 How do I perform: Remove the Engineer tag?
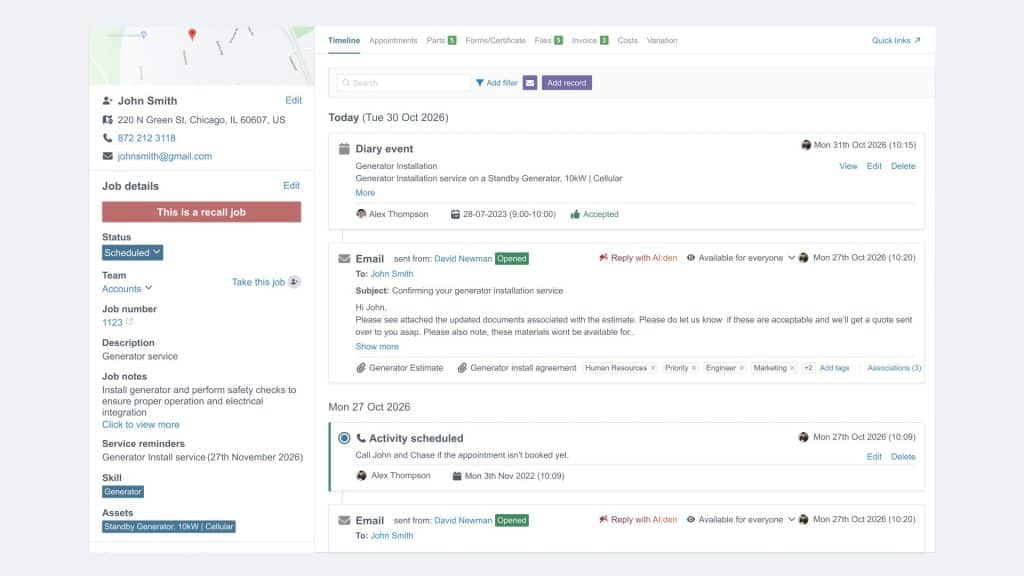coord(741,368)
